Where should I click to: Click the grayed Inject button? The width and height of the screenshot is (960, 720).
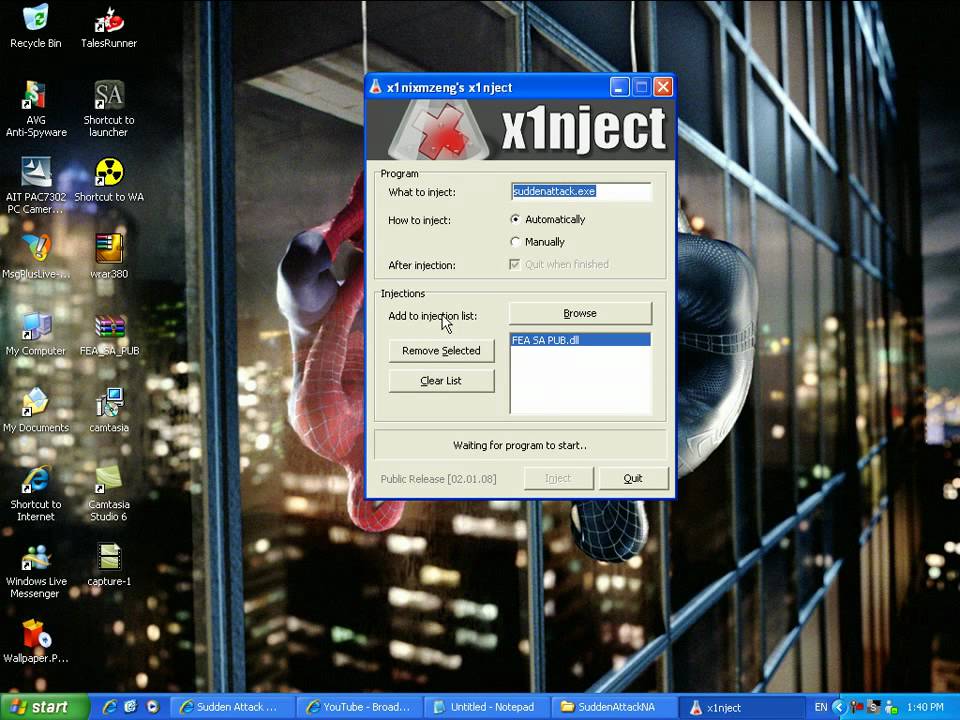click(x=558, y=478)
